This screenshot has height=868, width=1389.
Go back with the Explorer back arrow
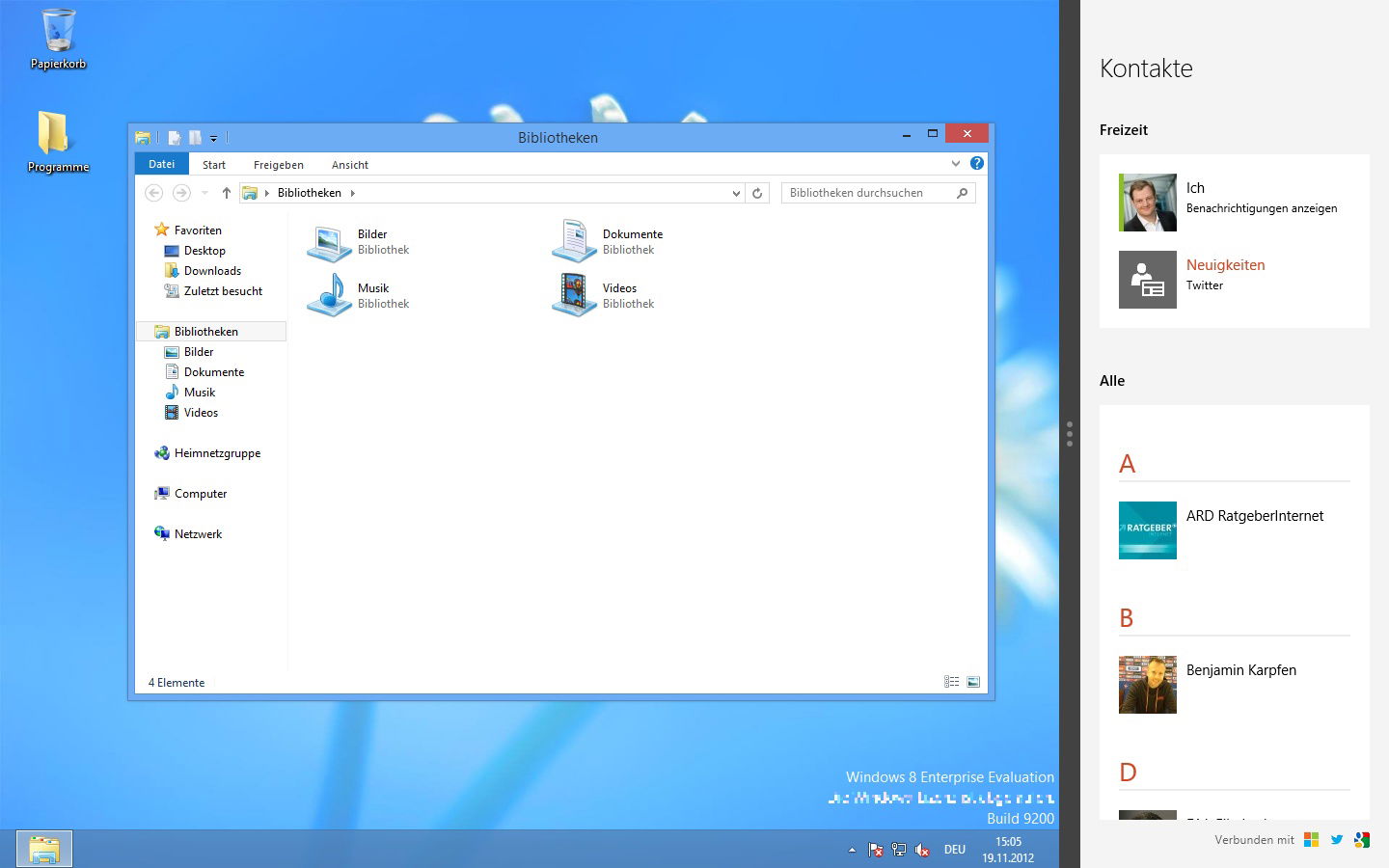click(153, 193)
